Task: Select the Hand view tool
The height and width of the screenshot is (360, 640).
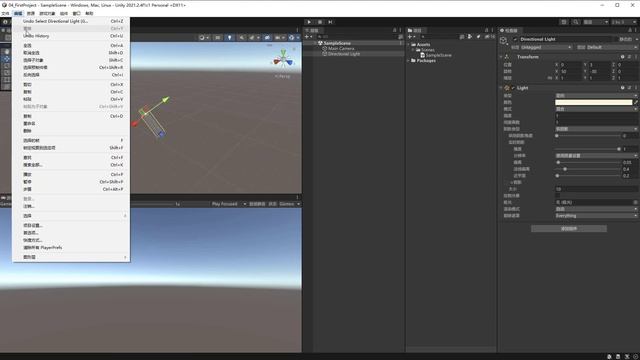Action: click(x=7, y=51)
